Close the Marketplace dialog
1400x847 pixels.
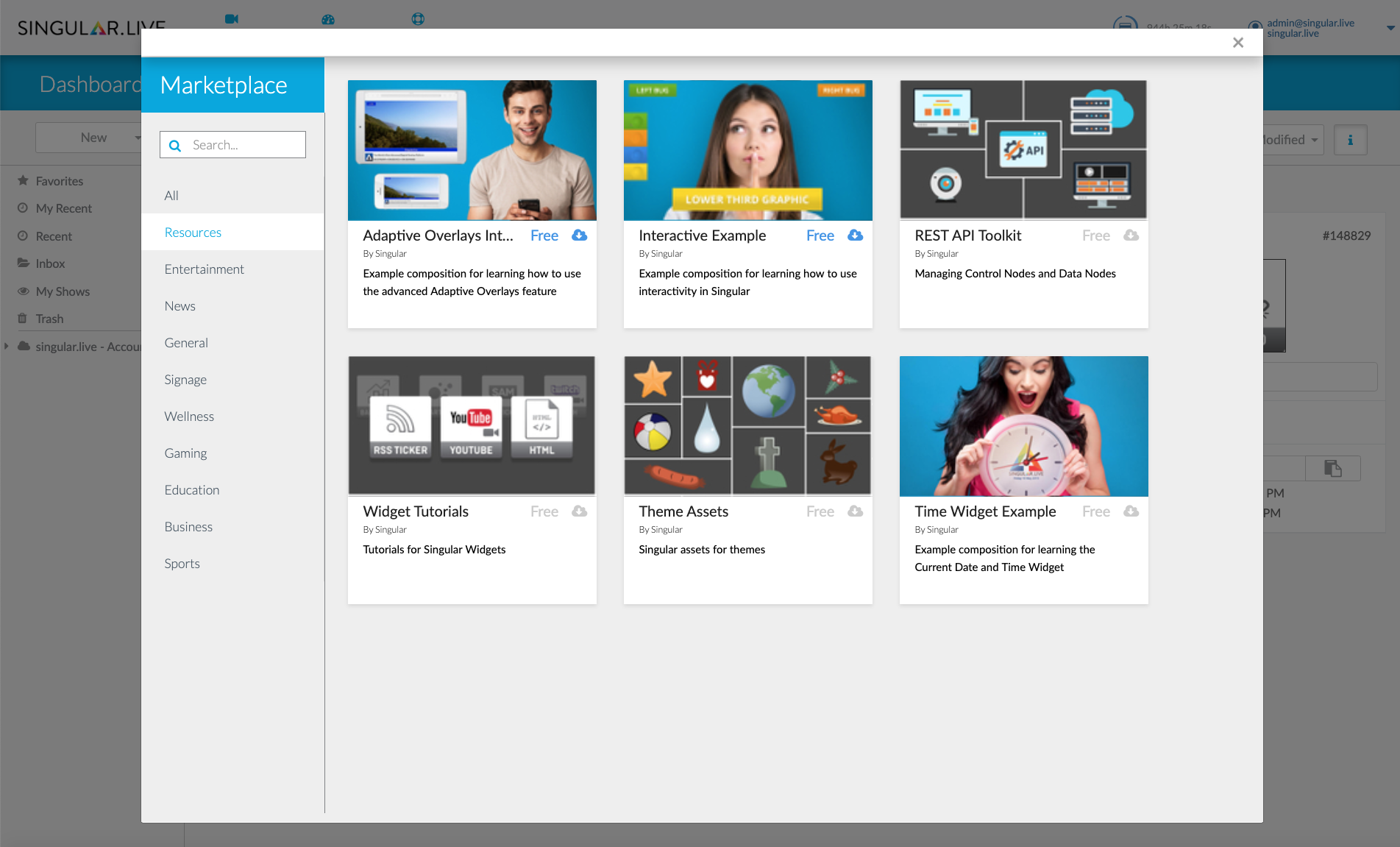1238,43
